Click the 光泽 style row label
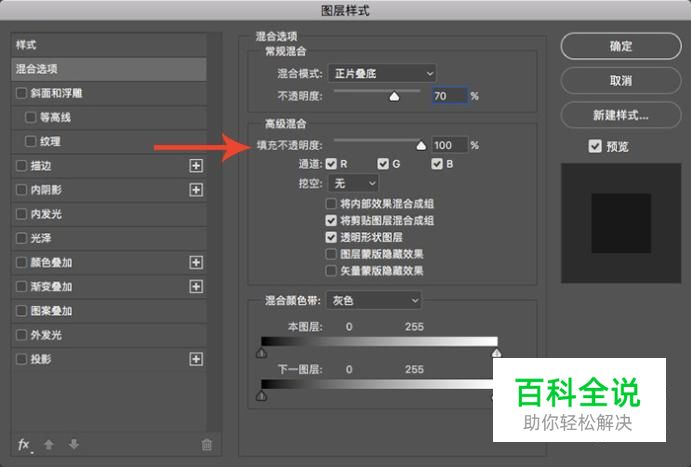Viewport: 691px width, 467px height. [41, 238]
